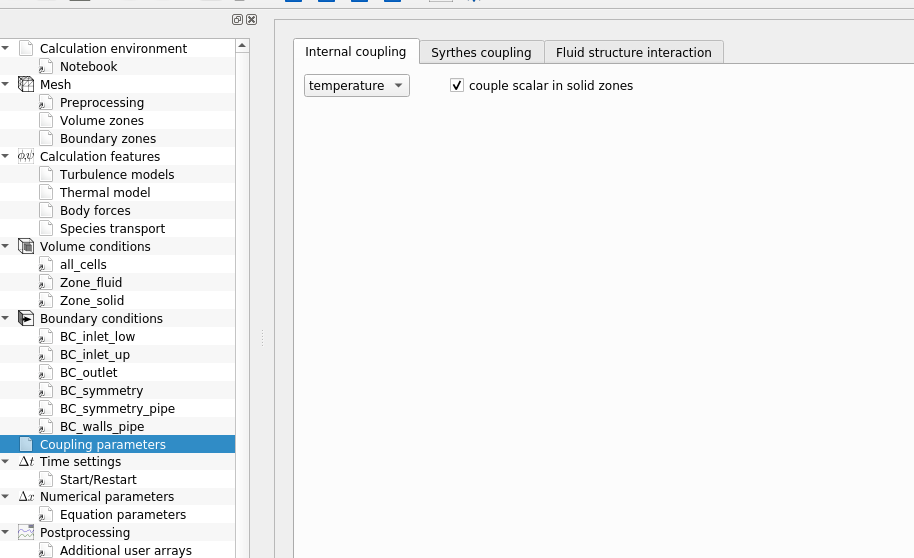
Task: Open the Fluid structure interaction tab
Action: coord(633,52)
